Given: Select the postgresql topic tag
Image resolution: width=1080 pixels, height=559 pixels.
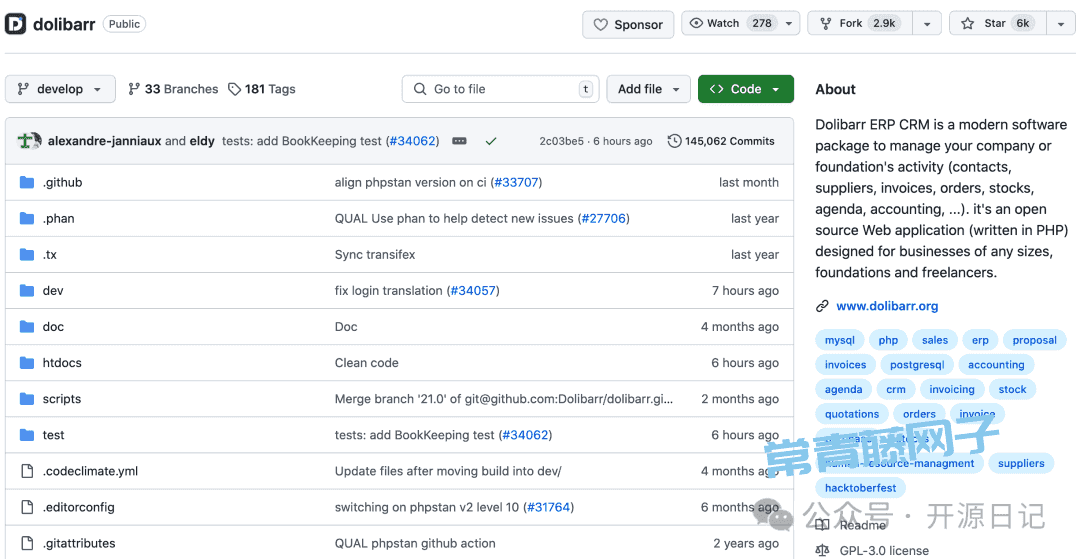Looking at the screenshot, I should pyautogui.click(x=917, y=365).
